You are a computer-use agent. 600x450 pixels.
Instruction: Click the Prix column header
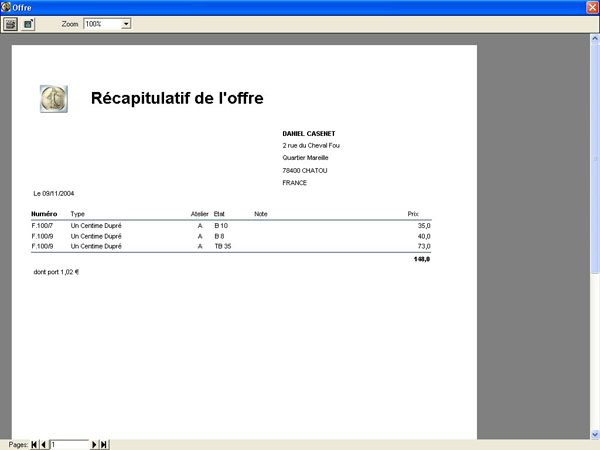coord(413,214)
